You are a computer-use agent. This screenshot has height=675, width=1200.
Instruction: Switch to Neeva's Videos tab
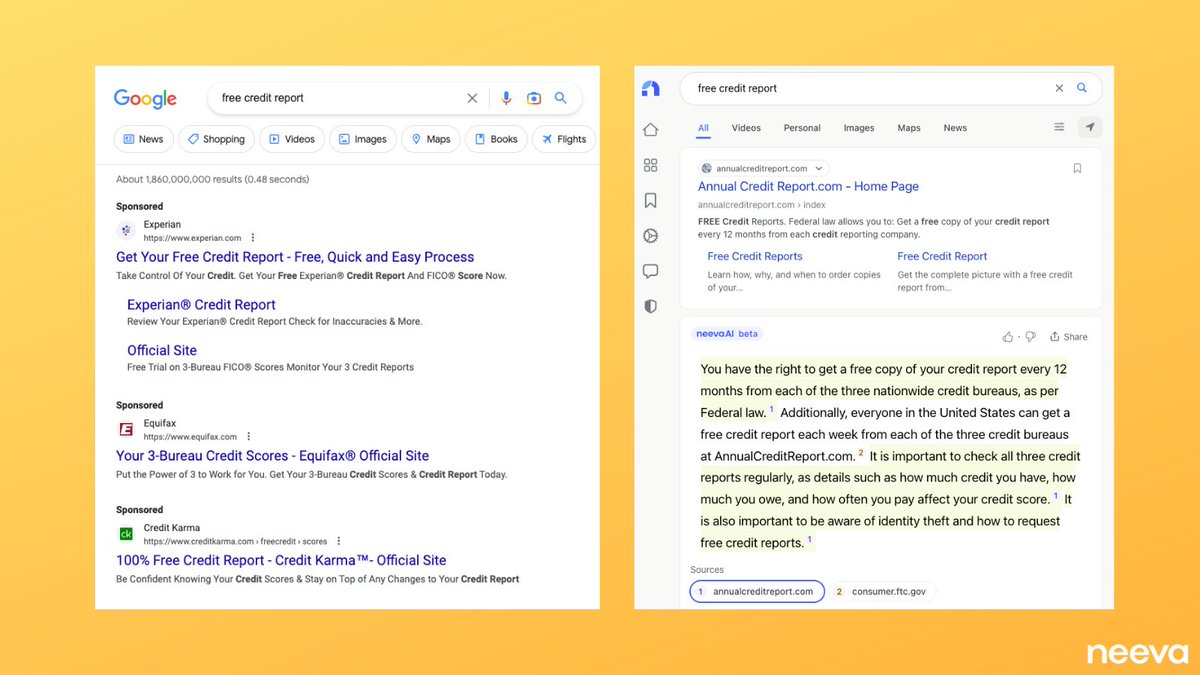click(746, 128)
